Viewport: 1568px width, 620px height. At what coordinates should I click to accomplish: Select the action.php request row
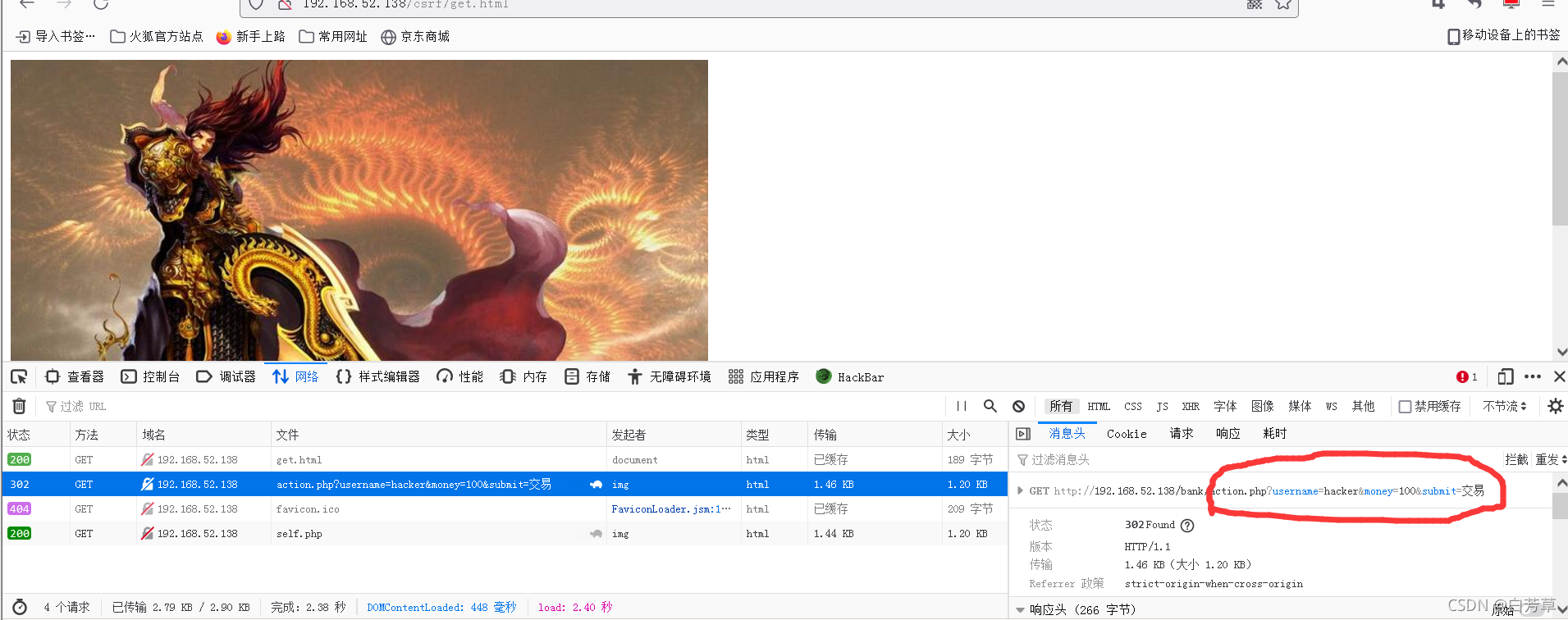(505, 484)
